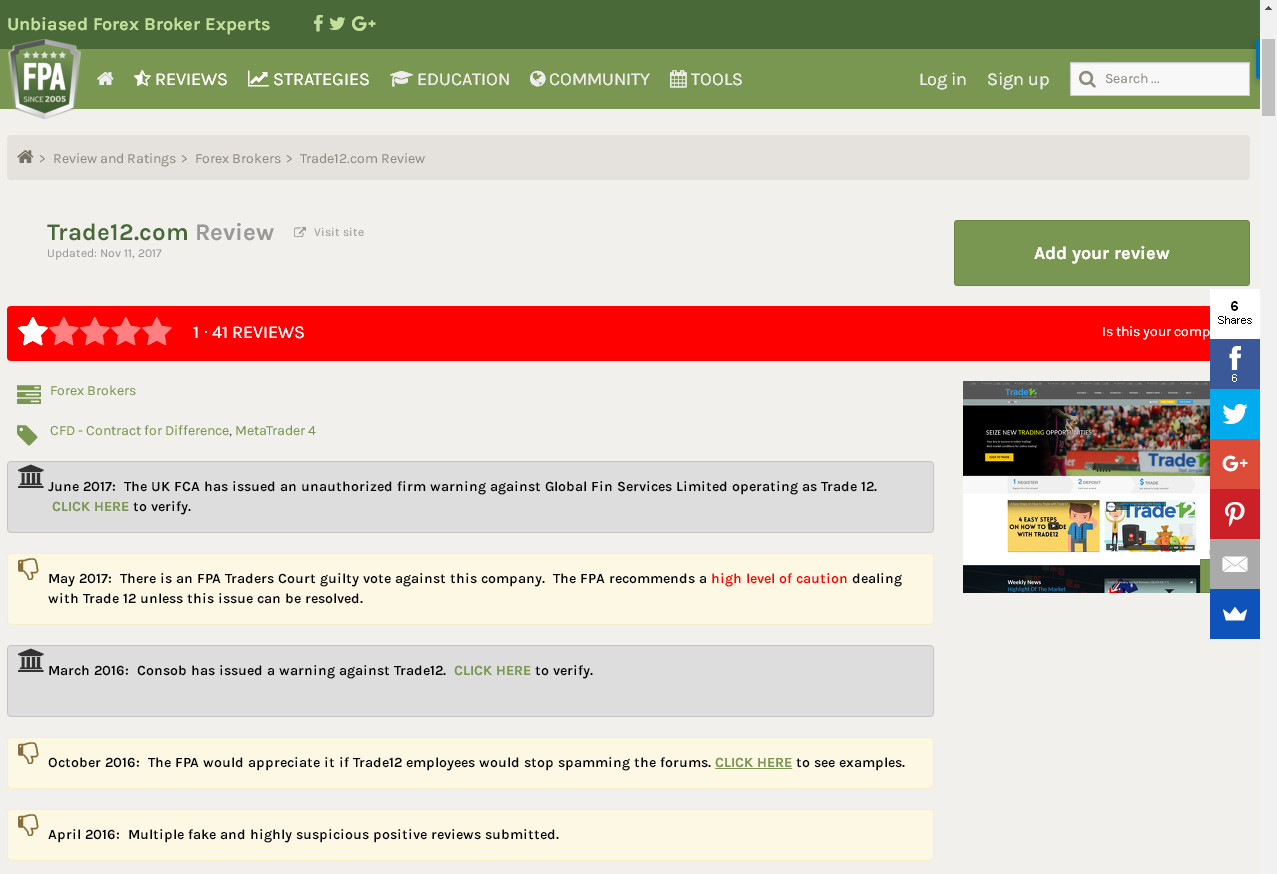This screenshot has width=1277, height=874.
Task: Pin page with Pinterest share button
Action: tap(1235, 514)
